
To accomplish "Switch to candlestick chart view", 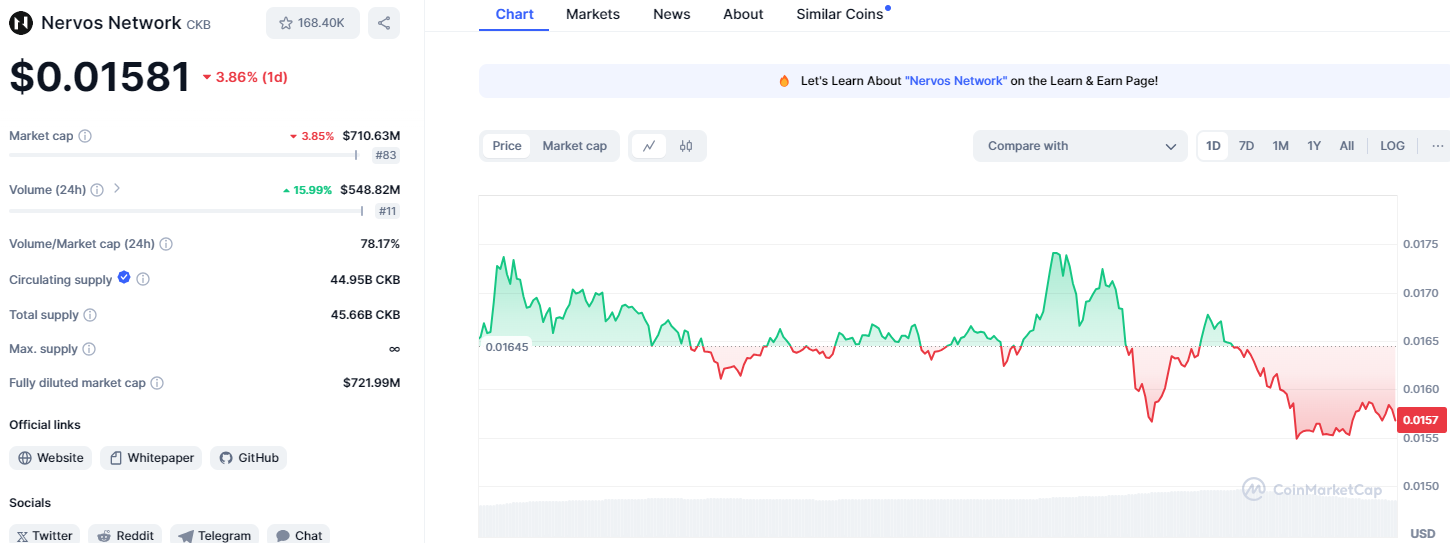I will pyautogui.click(x=686, y=146).
